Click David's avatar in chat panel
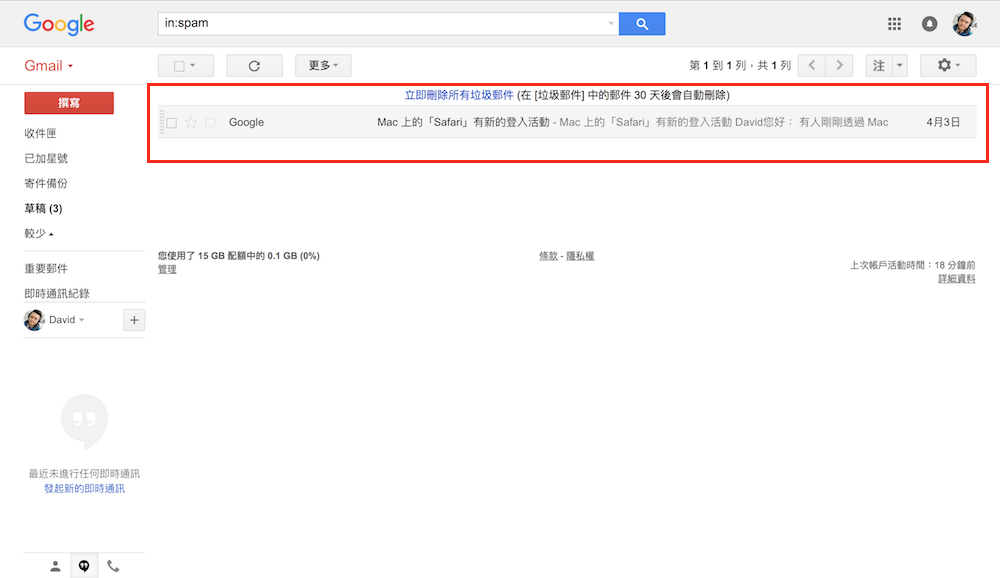The image size is (1000, 578). coord(34,320)
